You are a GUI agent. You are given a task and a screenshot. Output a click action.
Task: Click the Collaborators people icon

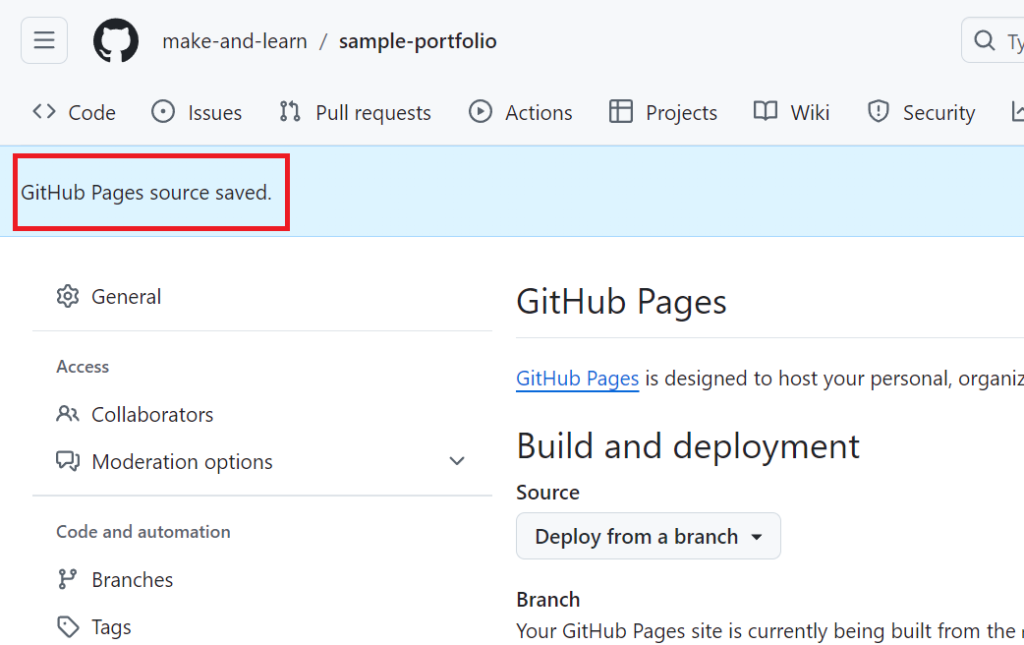(67, 414)
